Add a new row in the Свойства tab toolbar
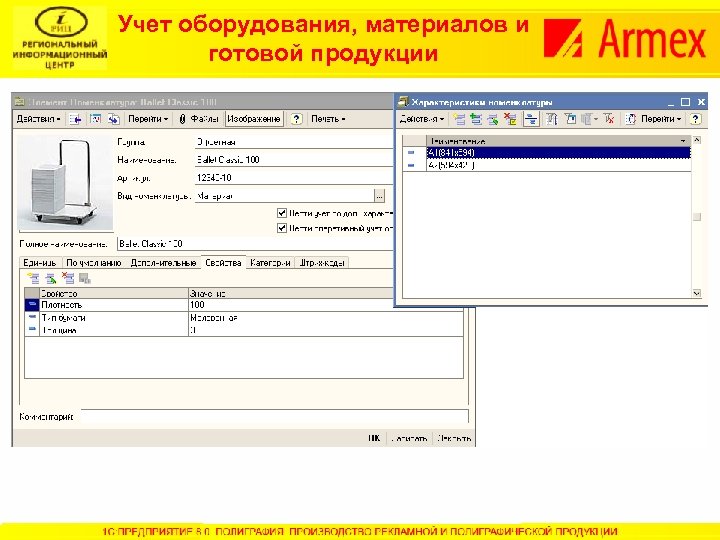The height and width of the screenshot is (540, 720). click(x=34, y=278)
